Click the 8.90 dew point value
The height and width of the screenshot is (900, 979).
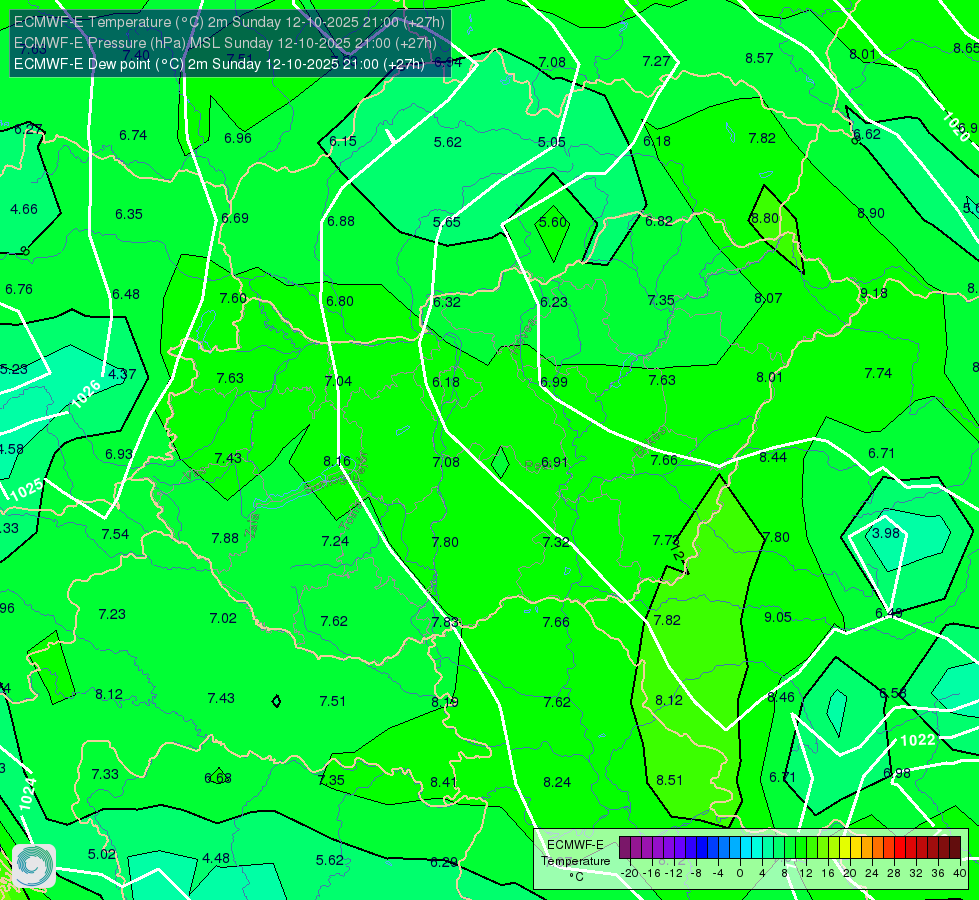click(871, 213)
